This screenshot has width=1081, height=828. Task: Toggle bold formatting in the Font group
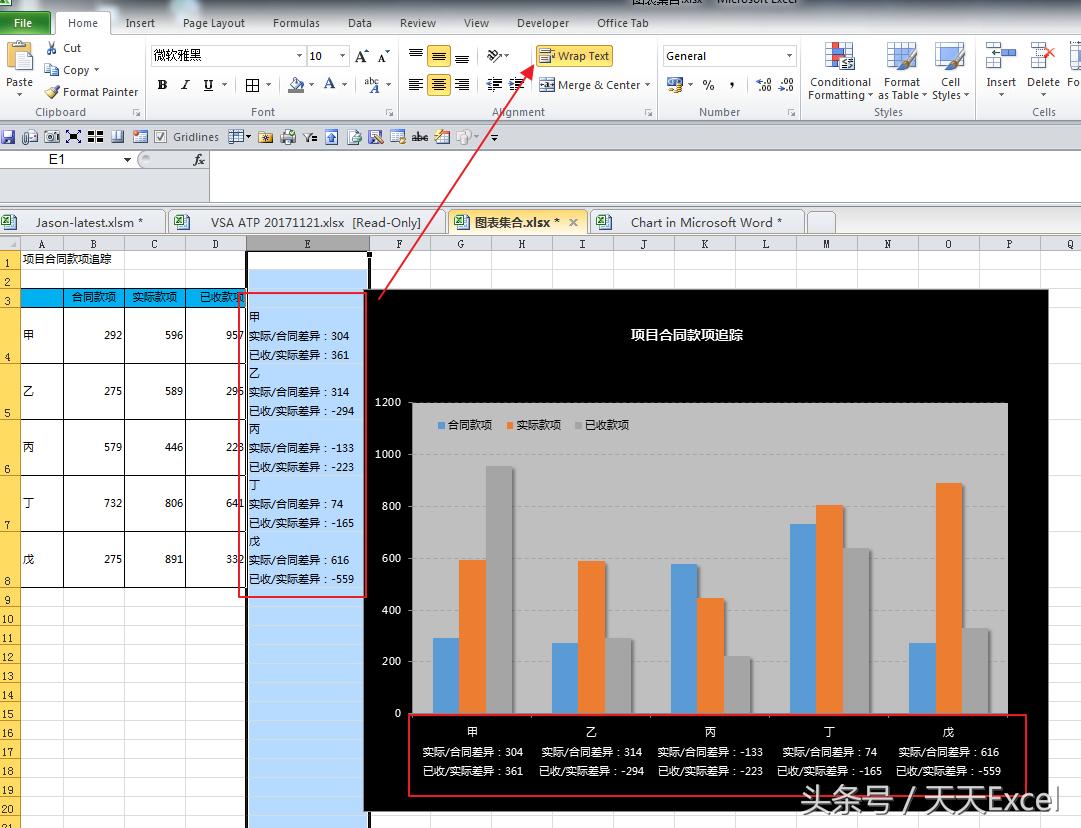[162, 84]
